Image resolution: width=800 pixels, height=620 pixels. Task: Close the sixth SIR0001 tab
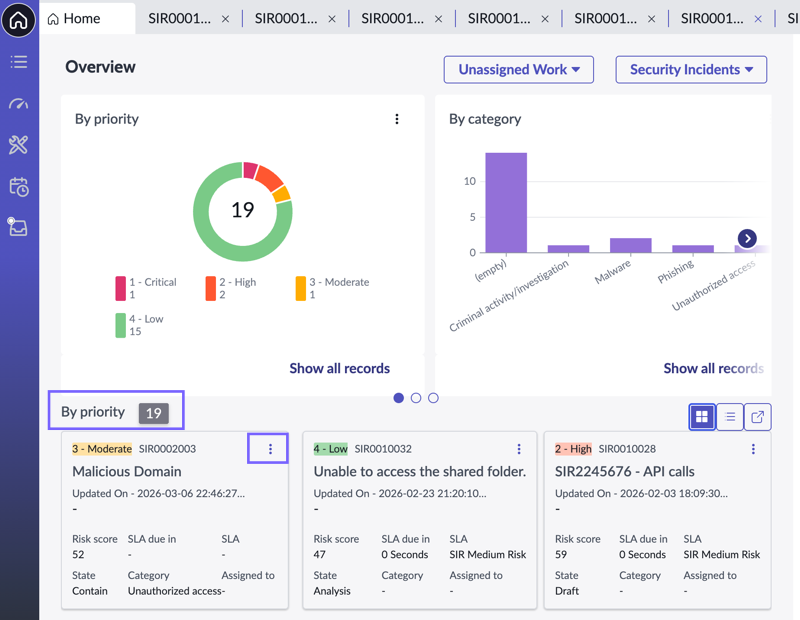758,19
